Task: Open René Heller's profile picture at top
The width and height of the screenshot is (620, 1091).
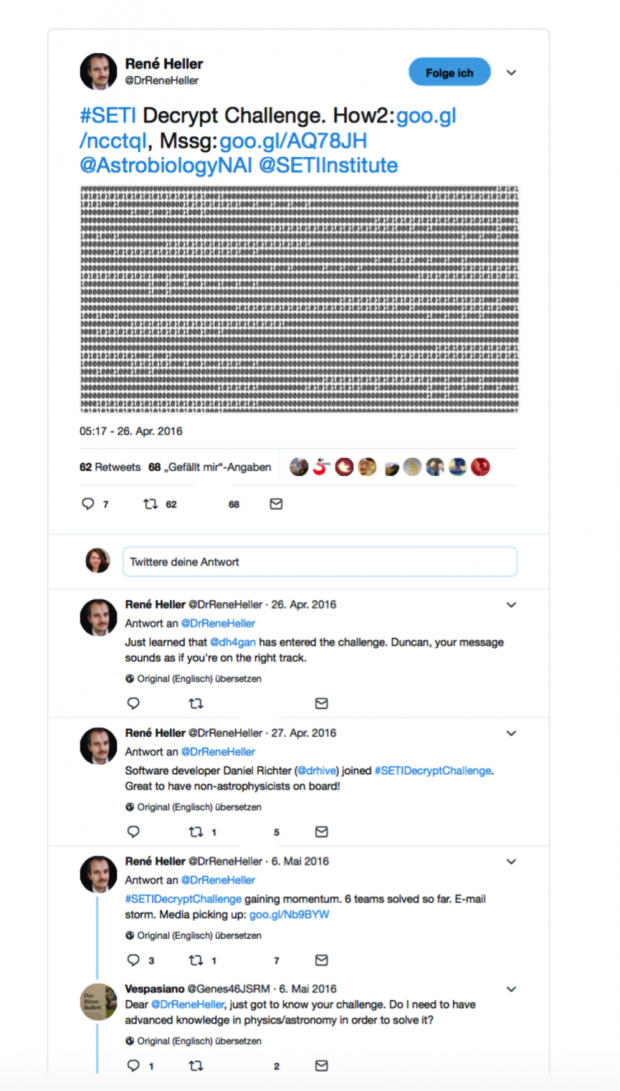Action: (x=99, y=72)
